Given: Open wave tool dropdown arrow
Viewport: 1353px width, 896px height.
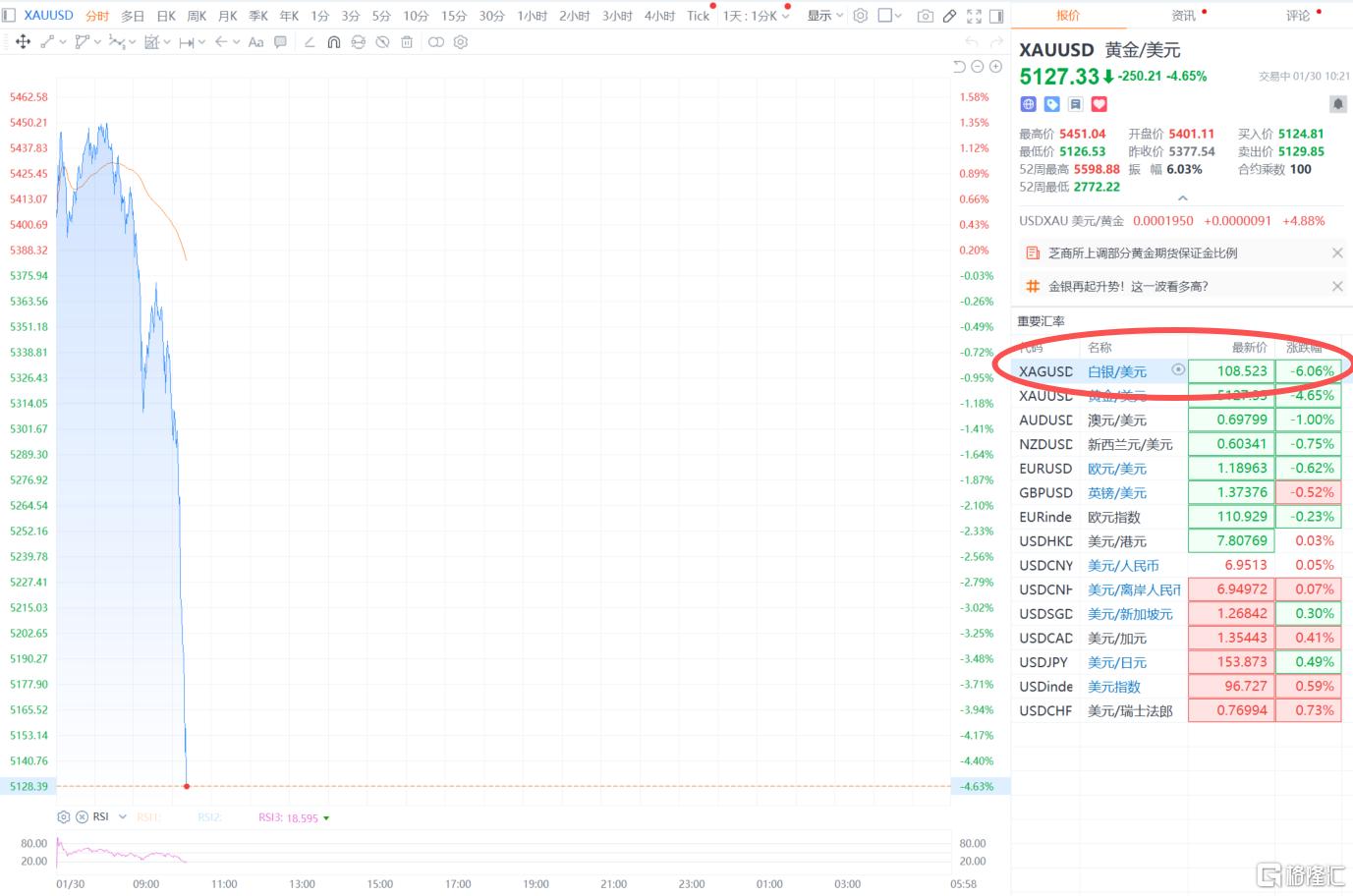Looking at the screenshot, I should (133, 42).
